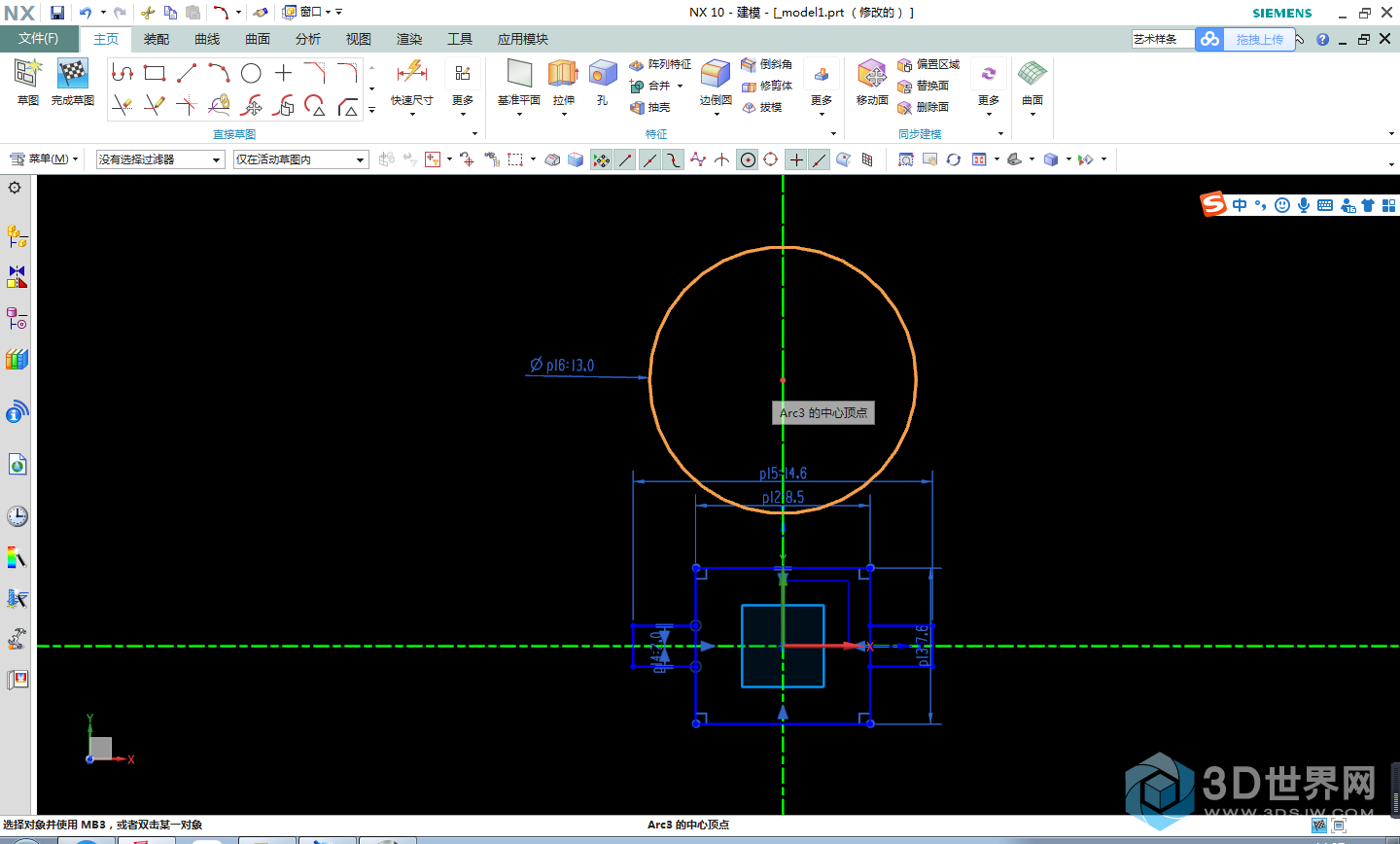Click the Sketch (草图) button
The height and width of the screenshot is (844, 1400).
[x=28, y=82]
